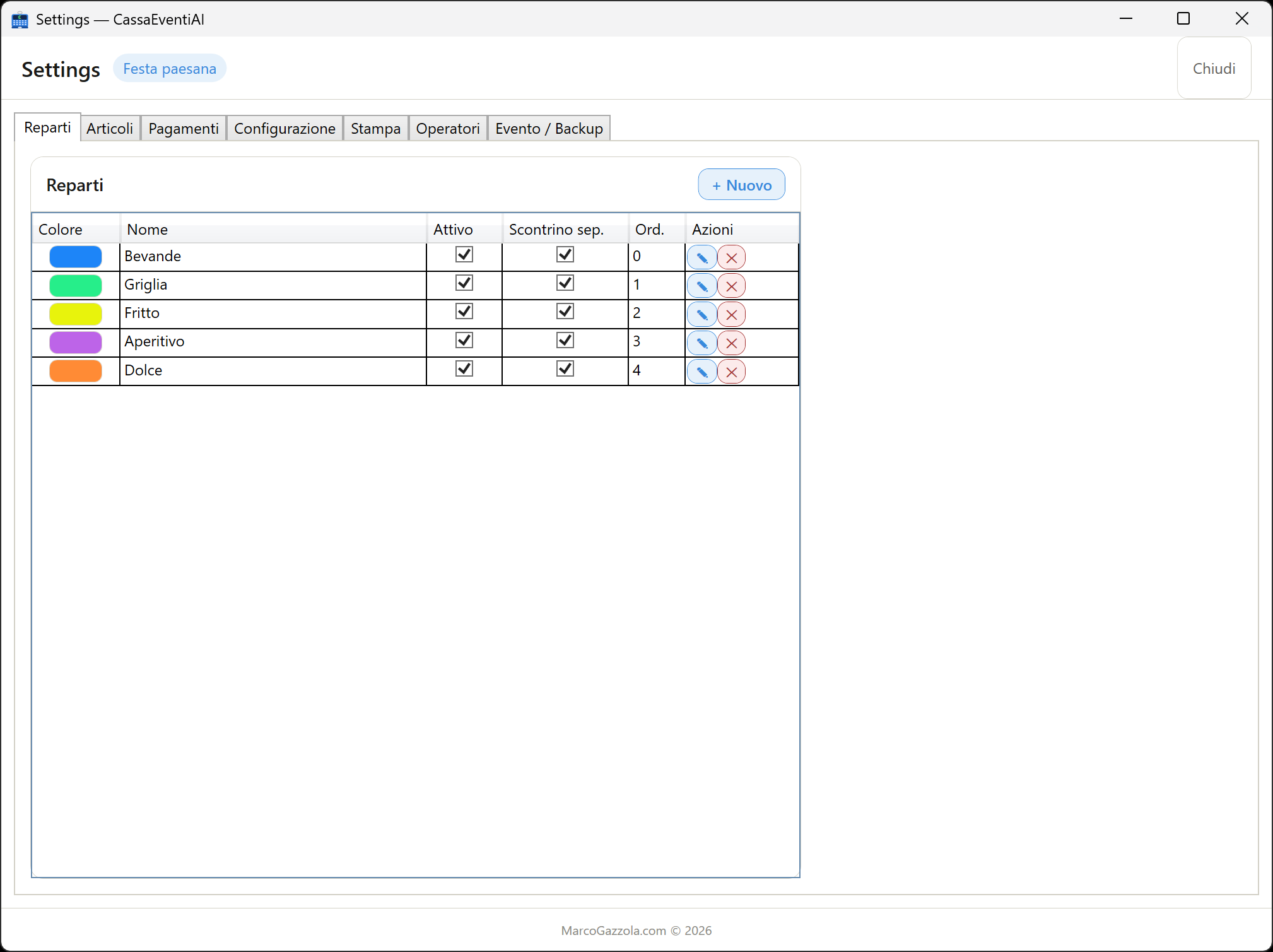1273x952 pixels.
Task: Click the Festa paesana event badge
Action: tap(170, 69)
